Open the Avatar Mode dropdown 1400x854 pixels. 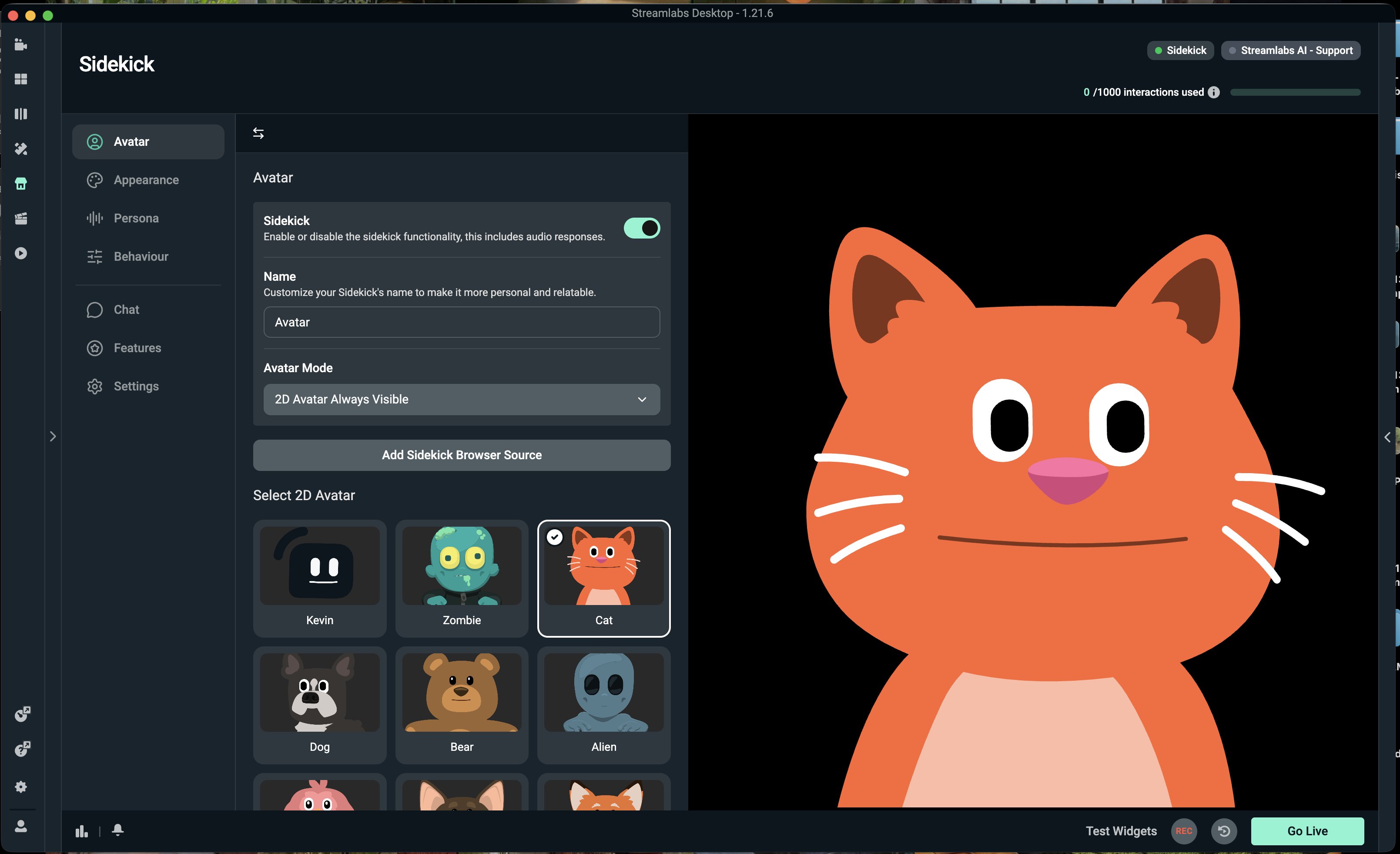[461, 399]
